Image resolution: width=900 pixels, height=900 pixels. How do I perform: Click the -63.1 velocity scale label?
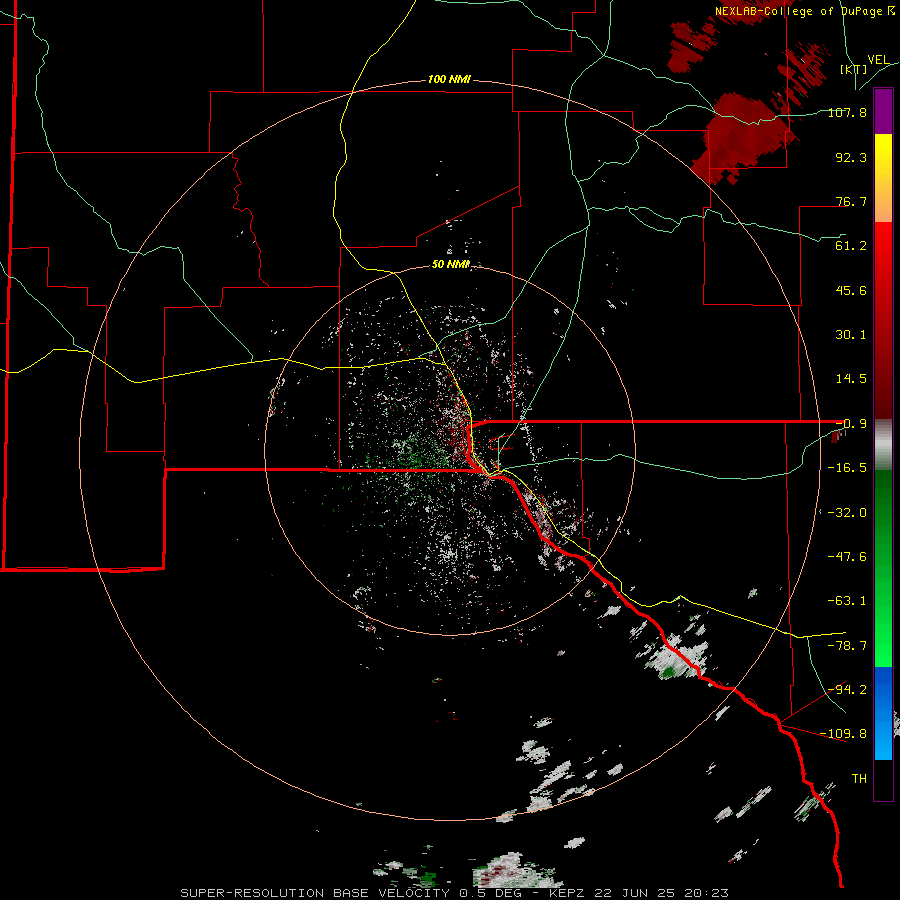point(848,601)
